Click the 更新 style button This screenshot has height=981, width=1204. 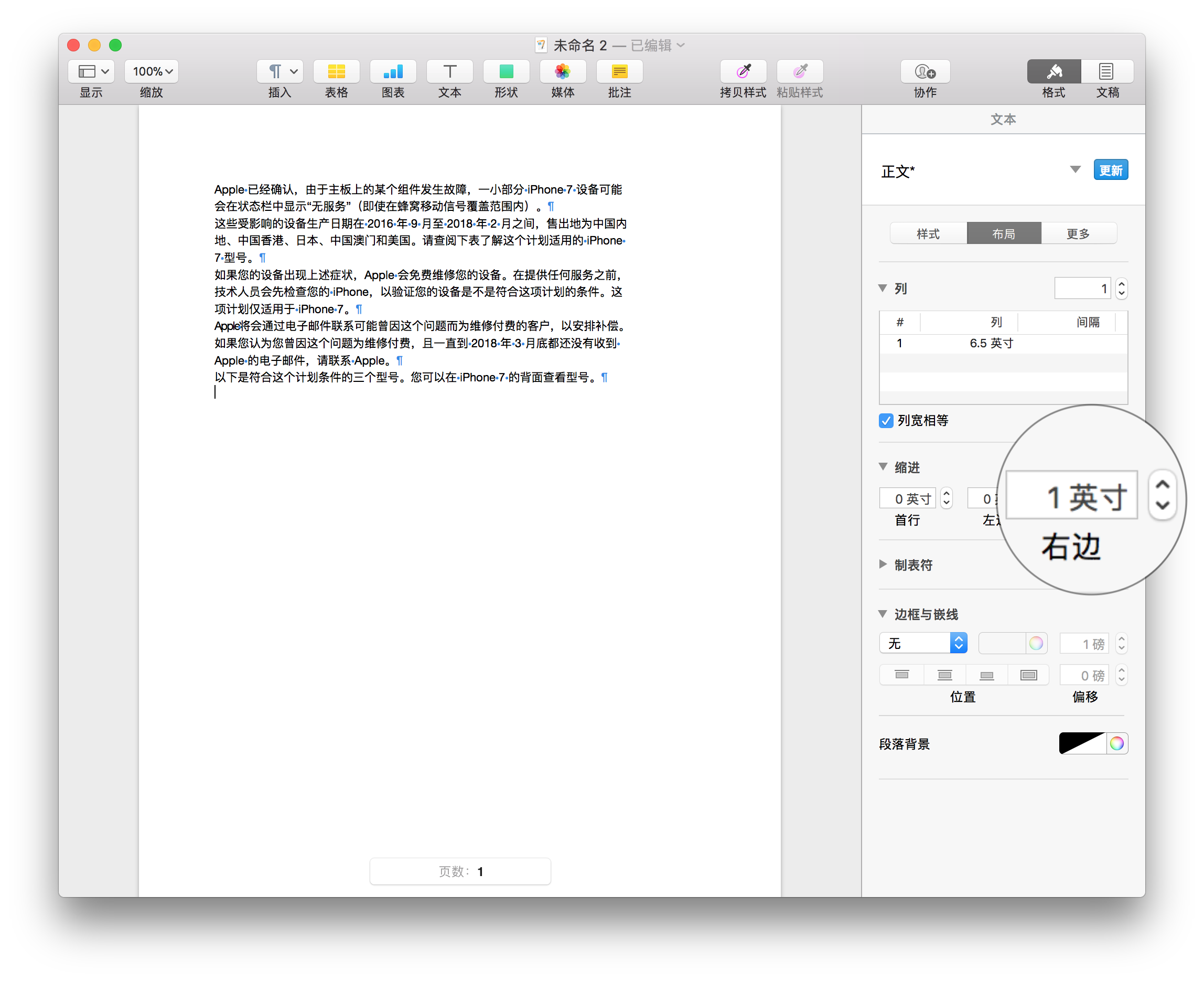point(1111,170)
